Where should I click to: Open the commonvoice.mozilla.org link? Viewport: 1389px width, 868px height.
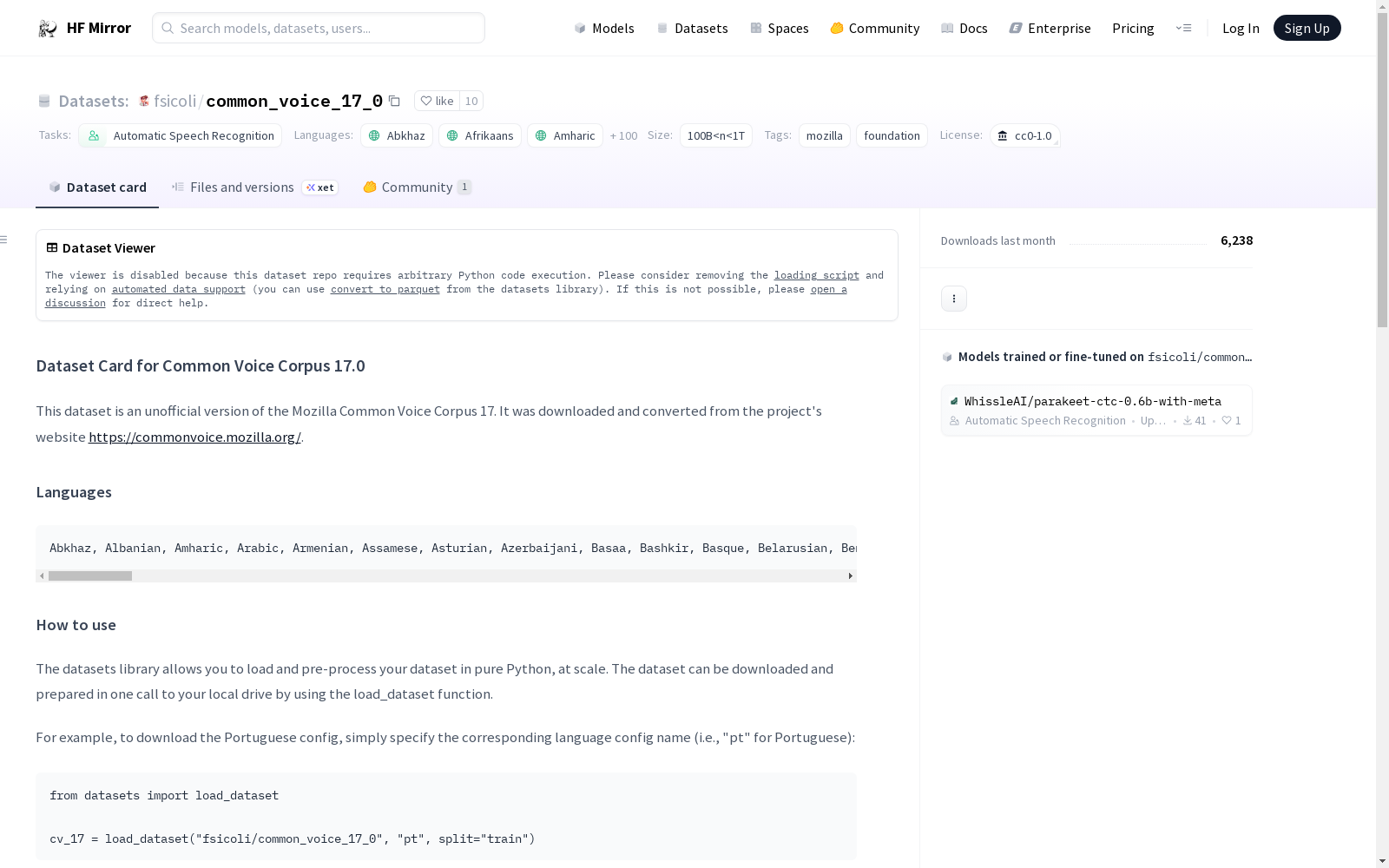194,437
